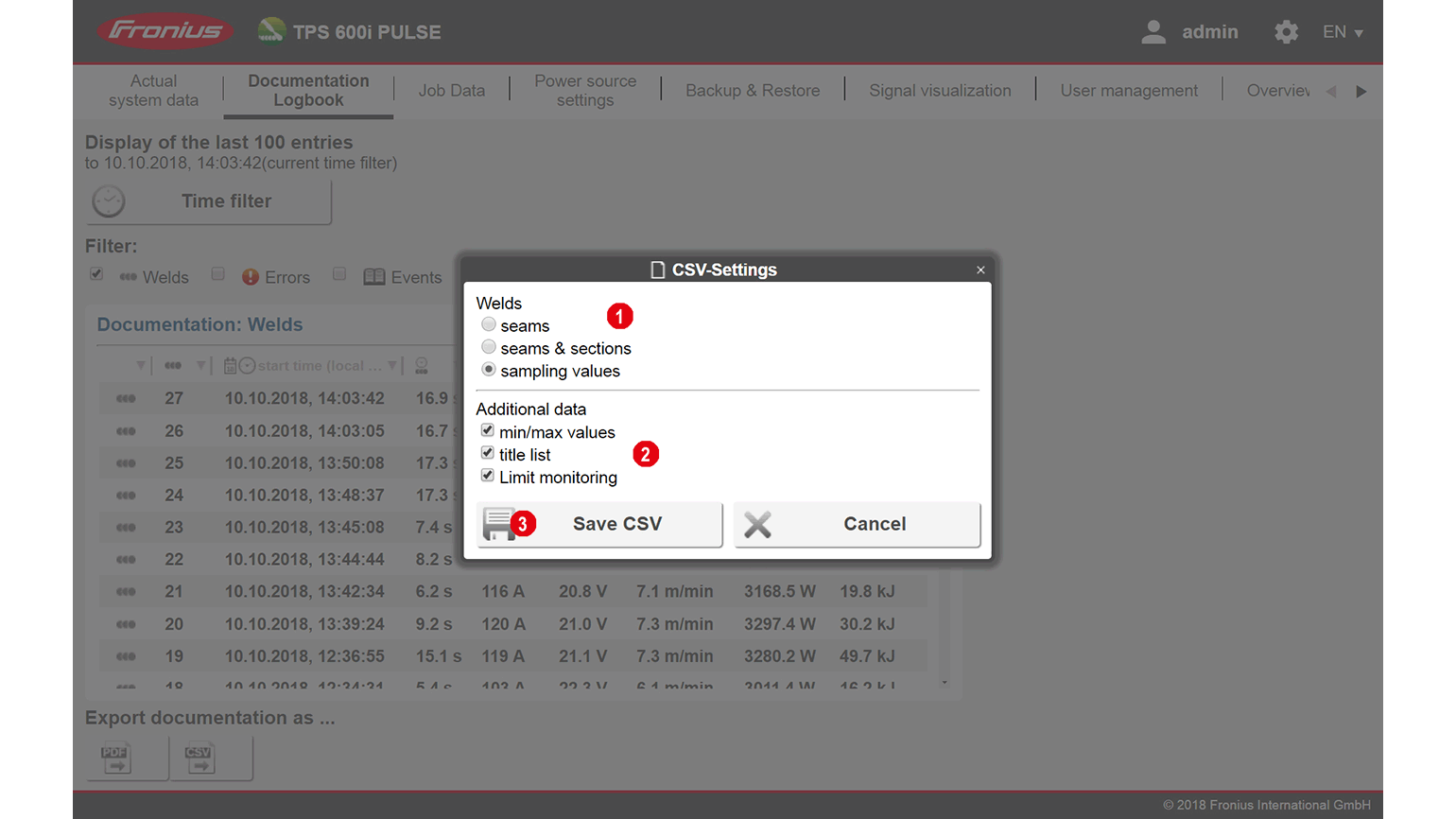Toggle the title list checkbox
The height and width of the screenshot is (819, 1456).
point(488,454)
